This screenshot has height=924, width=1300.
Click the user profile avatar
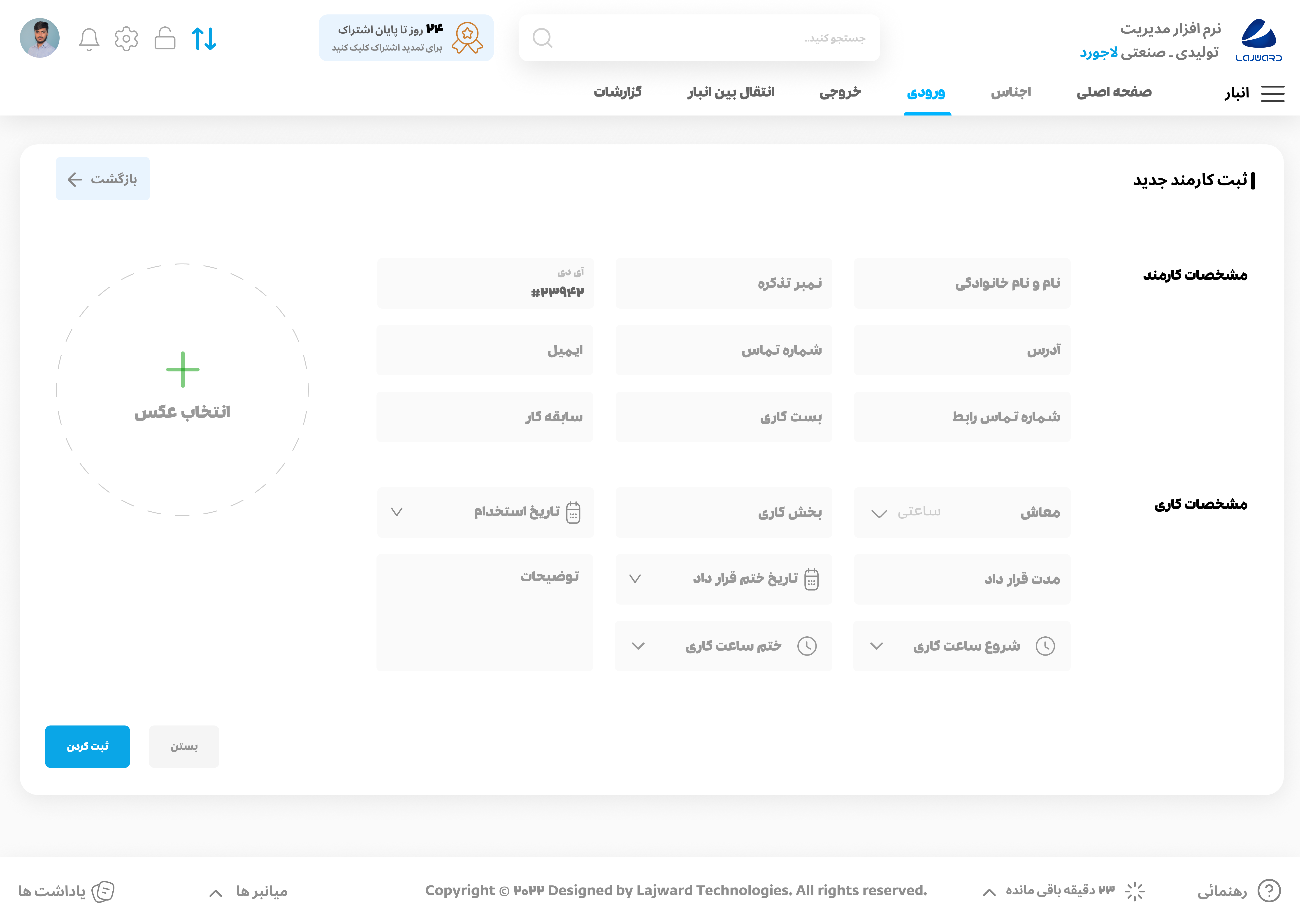[x=40, y=38]
